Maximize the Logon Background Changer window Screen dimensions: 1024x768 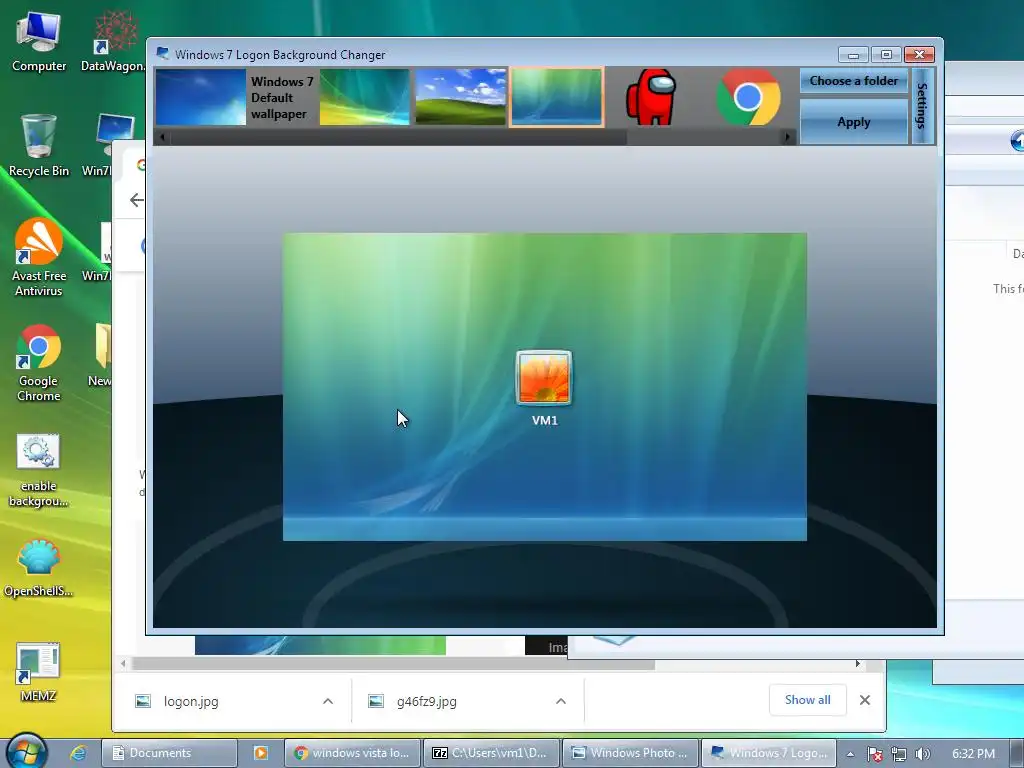click(886, 54)
